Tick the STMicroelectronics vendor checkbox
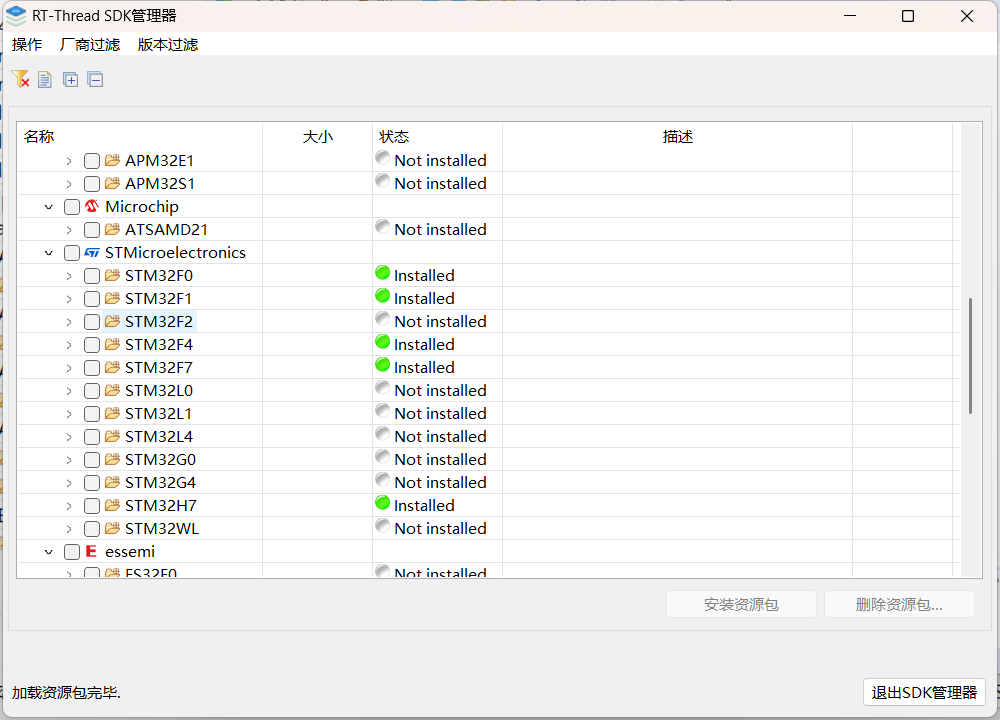The width and height of the screenshot is (1000, 720). coord(72,253)
